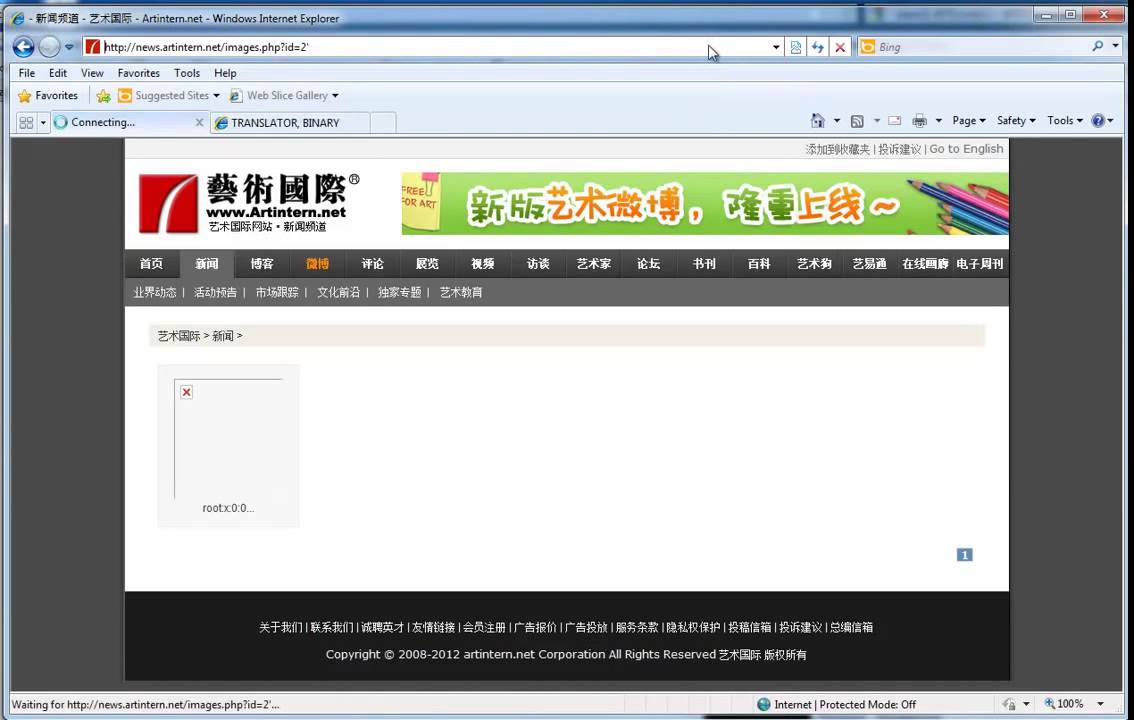Click 展览 in the navigation bar

(427, 264)
